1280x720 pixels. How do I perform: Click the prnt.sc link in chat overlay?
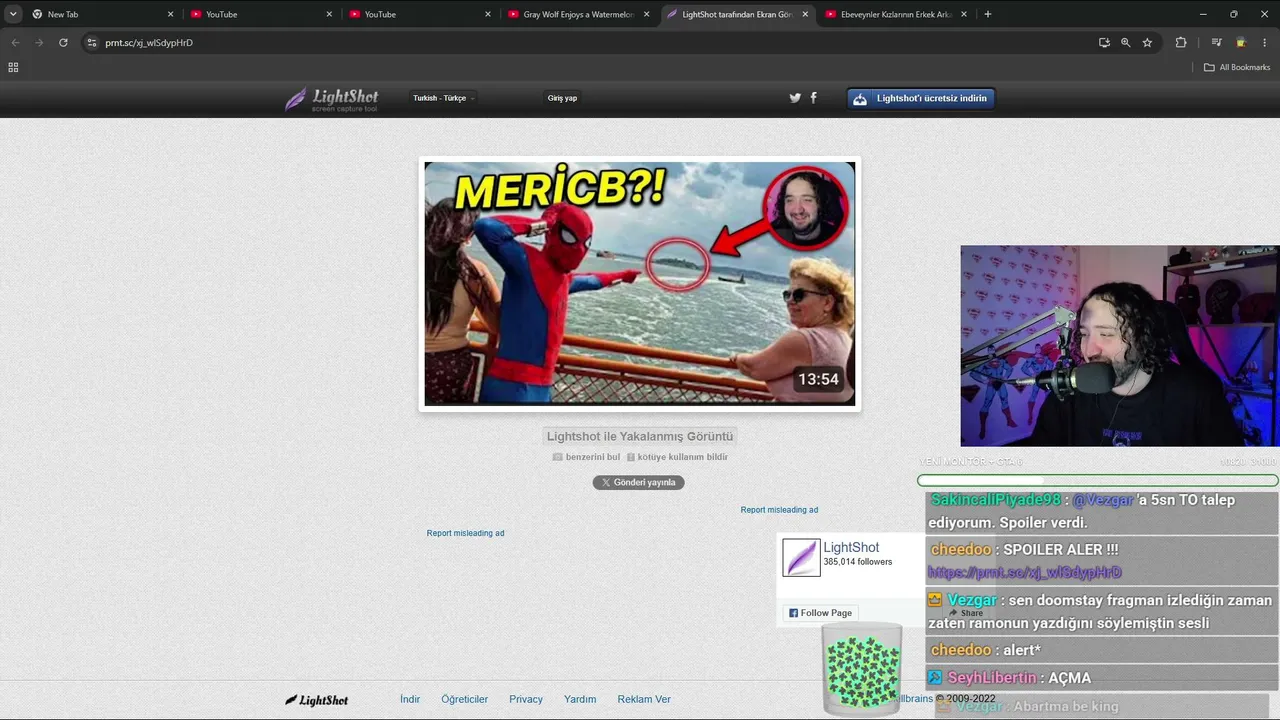coord(1025,573)
